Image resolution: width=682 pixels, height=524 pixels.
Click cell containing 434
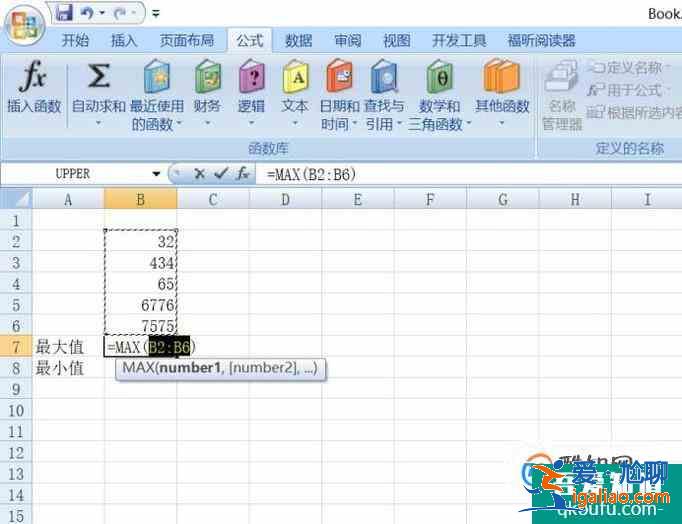pyautogui.click(x=140, y=262)
